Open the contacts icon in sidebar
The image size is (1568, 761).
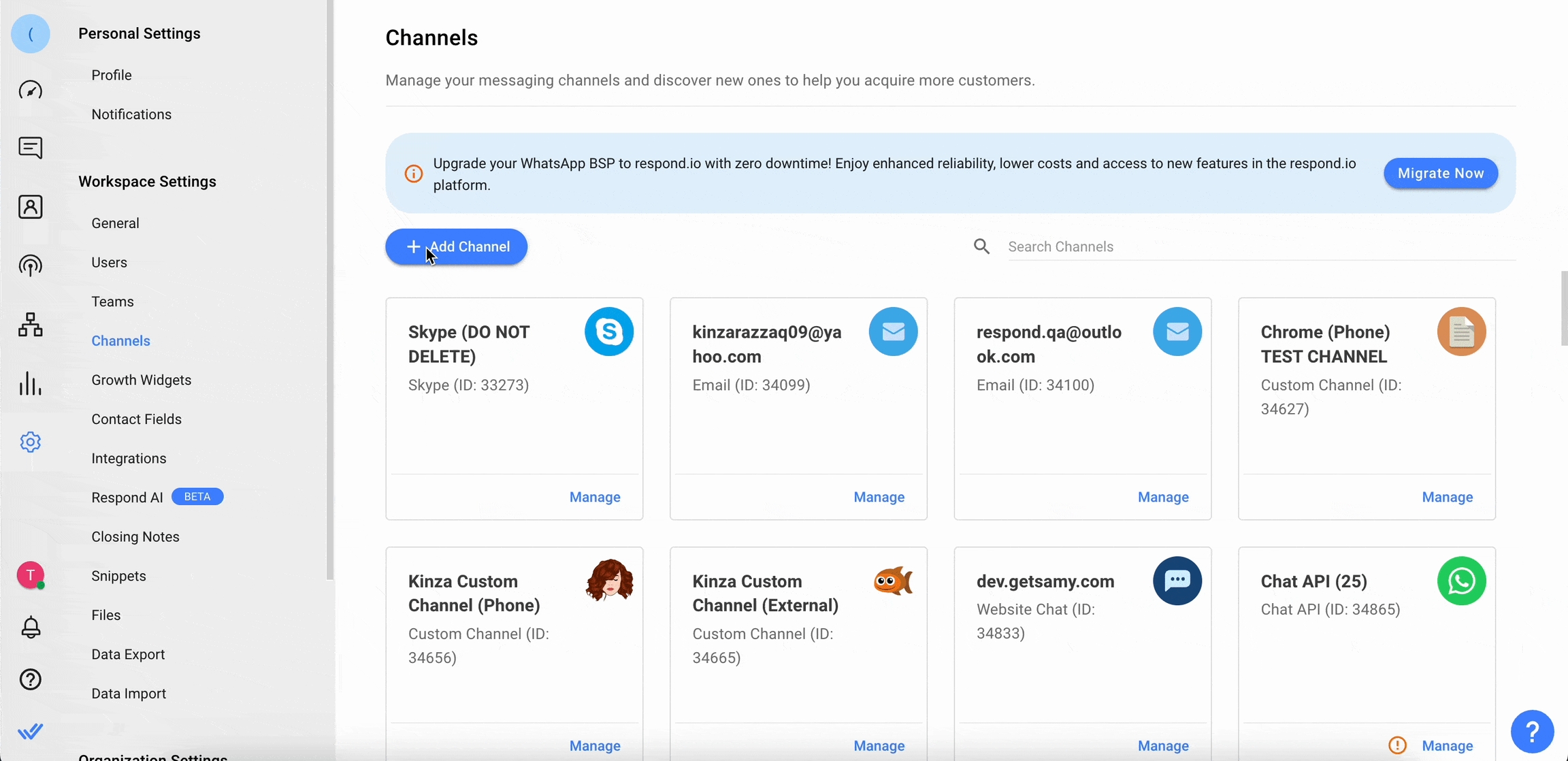point(30,207)
